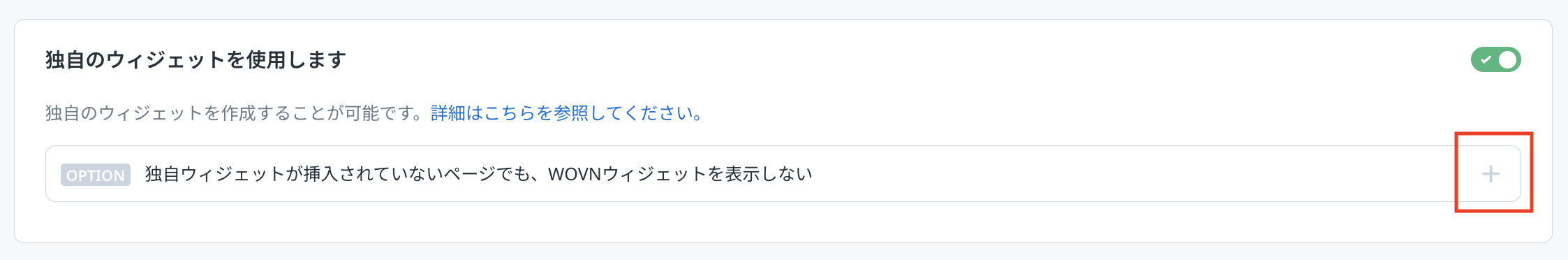Click the gray OPTION badge
The image size is (1568, 260).
click(96, 175)
